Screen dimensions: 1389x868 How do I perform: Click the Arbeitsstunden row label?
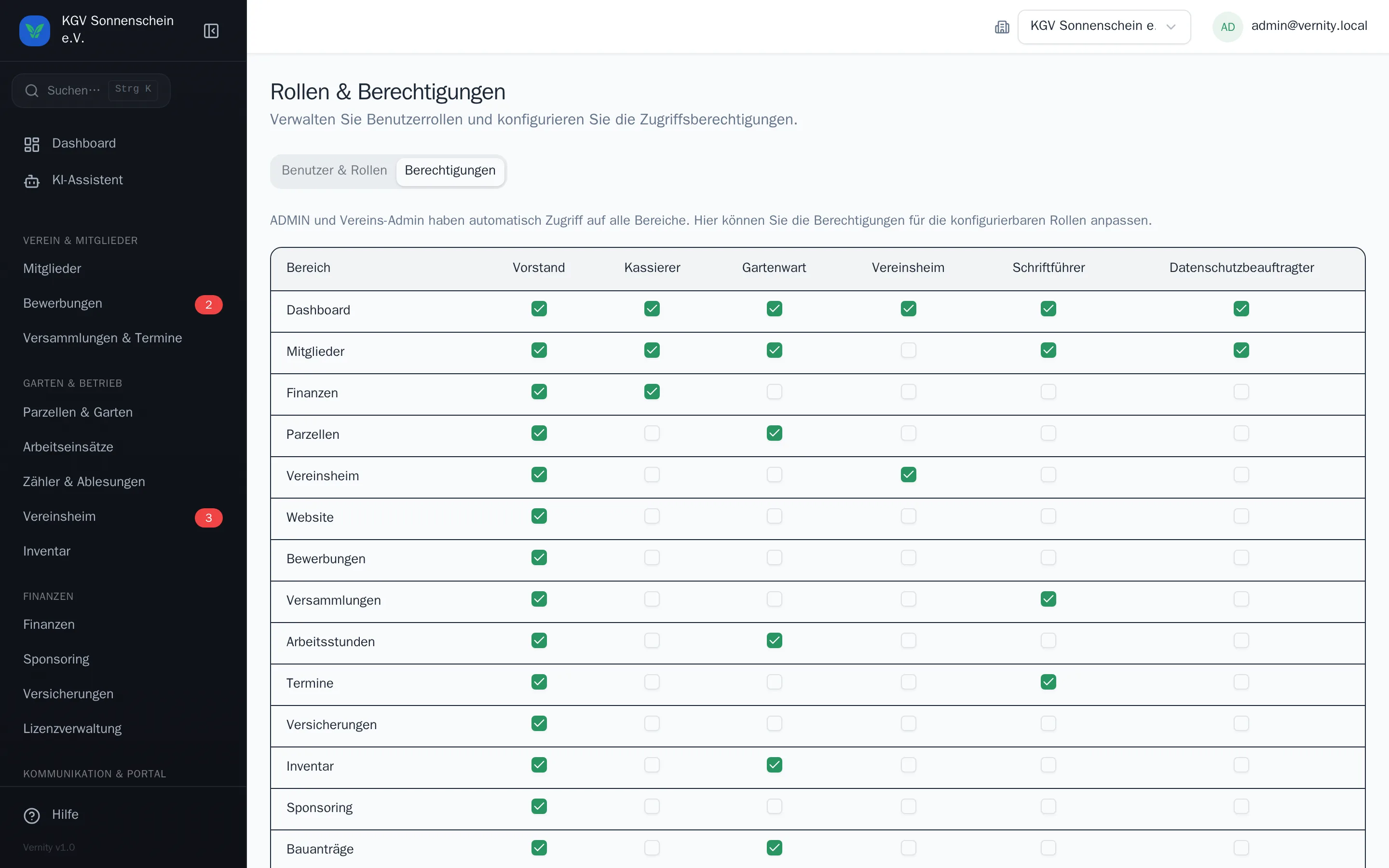(x=330, y=642)
